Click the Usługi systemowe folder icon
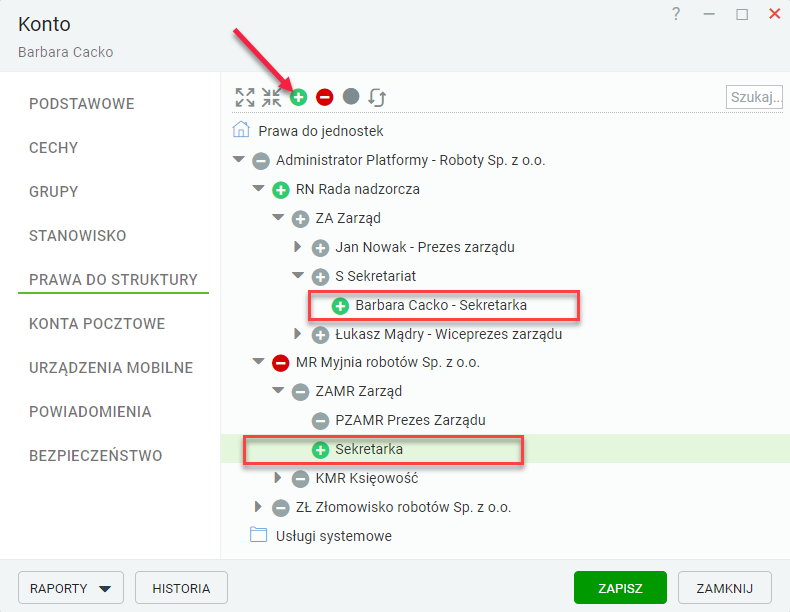This screenshot has width=790, height=612. click(x=258, y=534)
